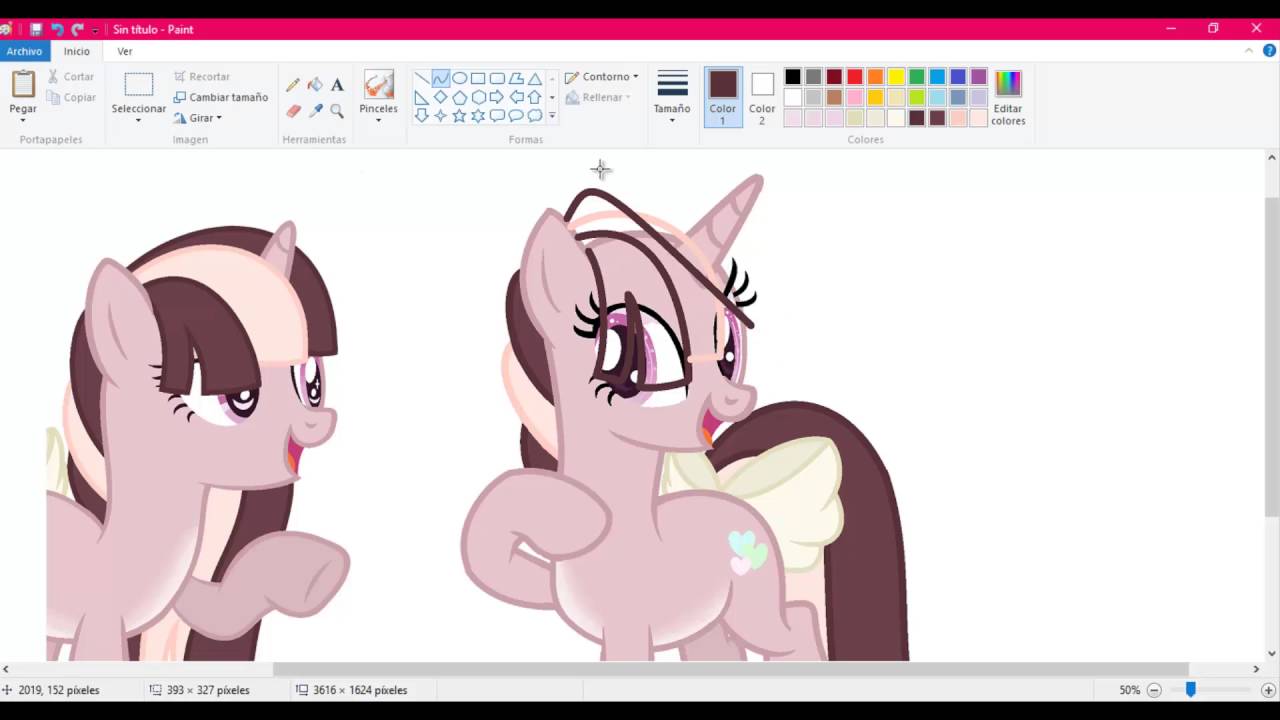Choose the Right triangle shape
This screenshot has width=1280, height=720.
coord(421,97)
